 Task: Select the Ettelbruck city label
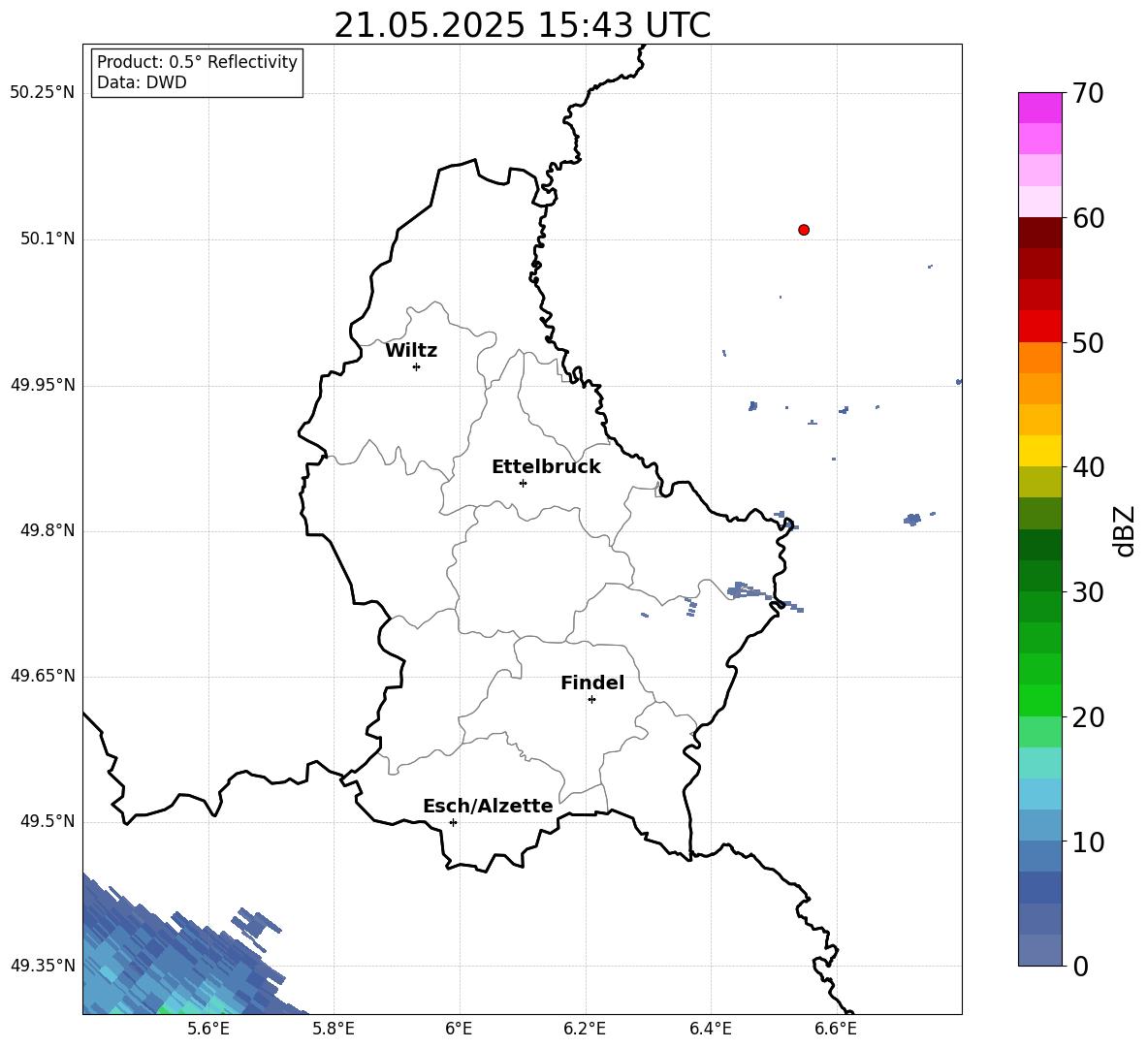(x=546, y=467)
